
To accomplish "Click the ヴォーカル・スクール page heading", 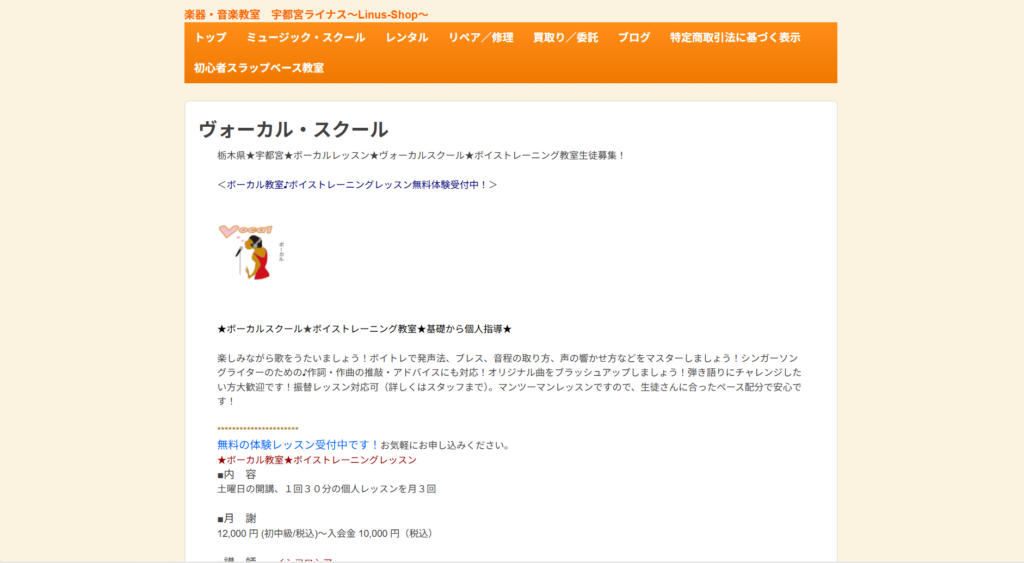I will pyautogui.click(x=293, y=129).
